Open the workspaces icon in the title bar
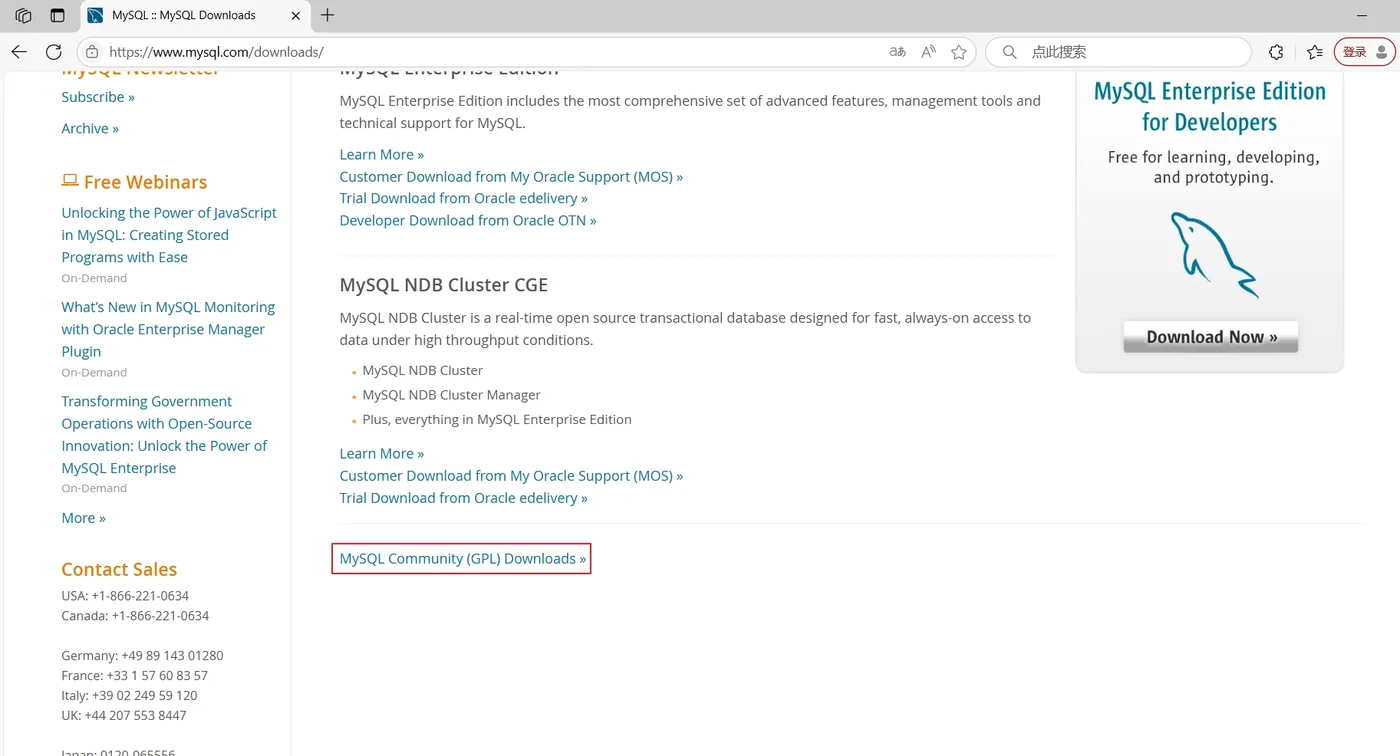 tap(24, 15)
